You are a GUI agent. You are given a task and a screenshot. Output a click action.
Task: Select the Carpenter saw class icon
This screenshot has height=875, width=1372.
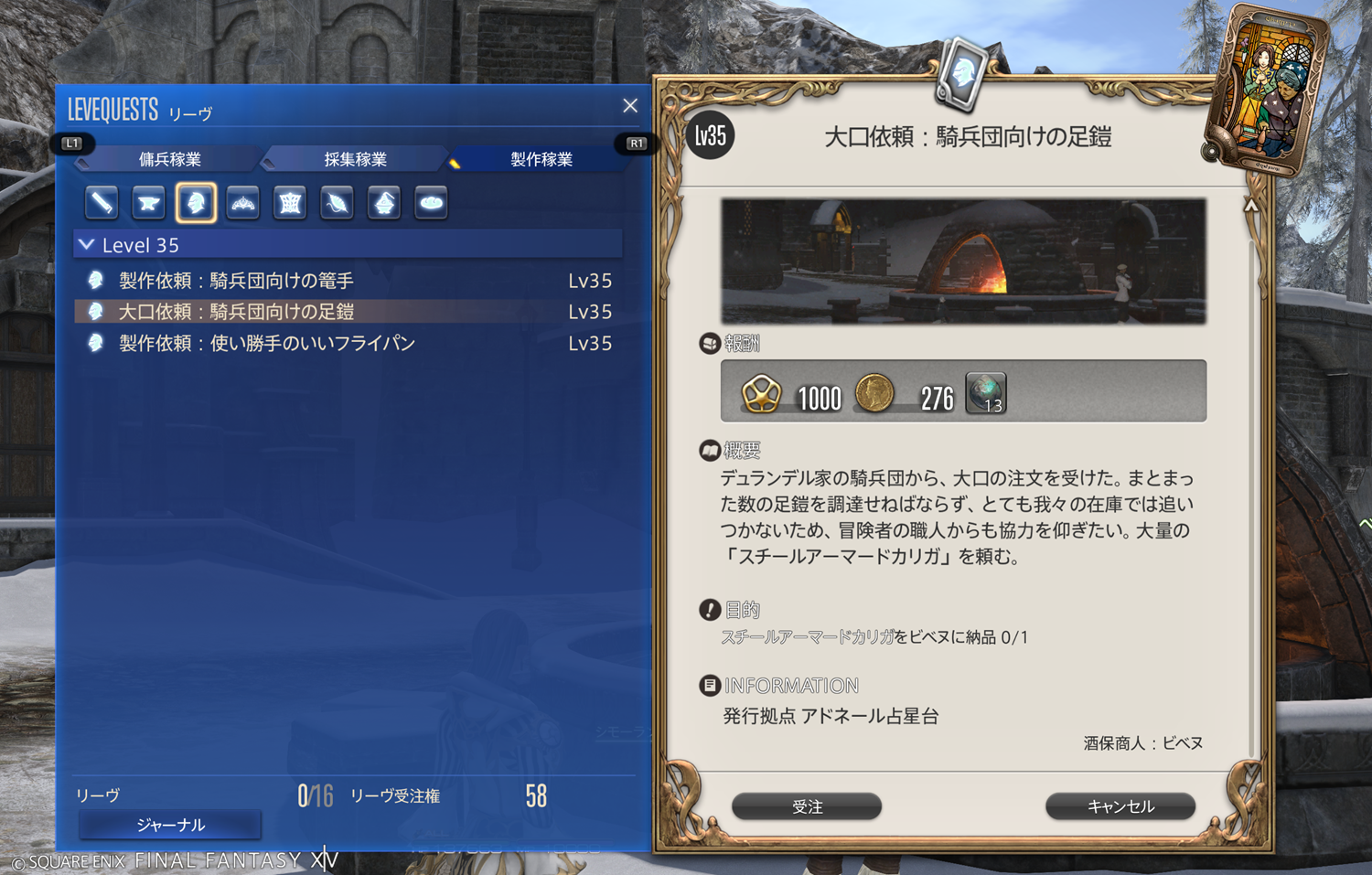pyautogui.click(x=102, y=202)
